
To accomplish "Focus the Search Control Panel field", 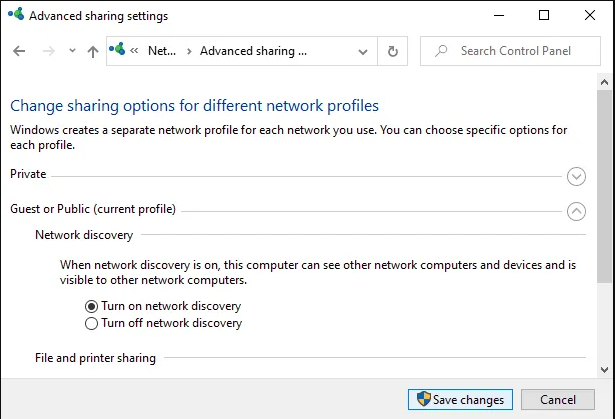I will [x=510, y=51].
